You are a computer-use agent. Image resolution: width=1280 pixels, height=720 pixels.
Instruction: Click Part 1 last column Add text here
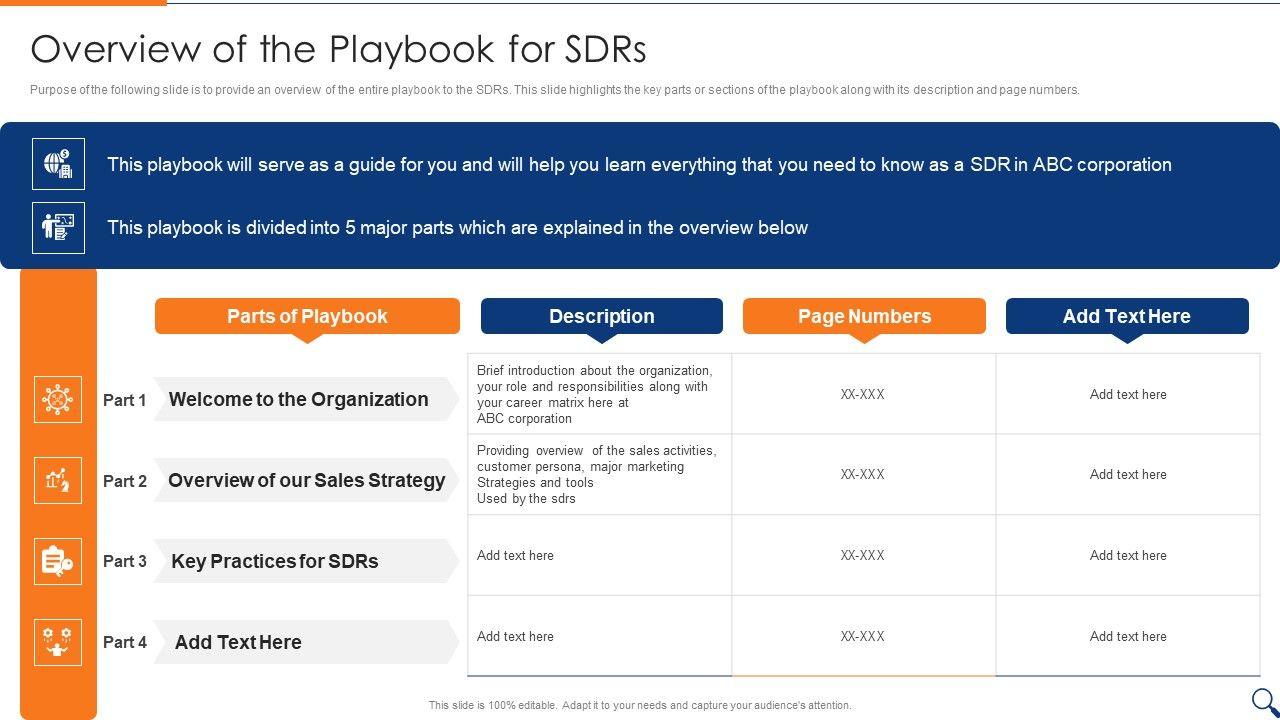click(x=1128, y=394)
